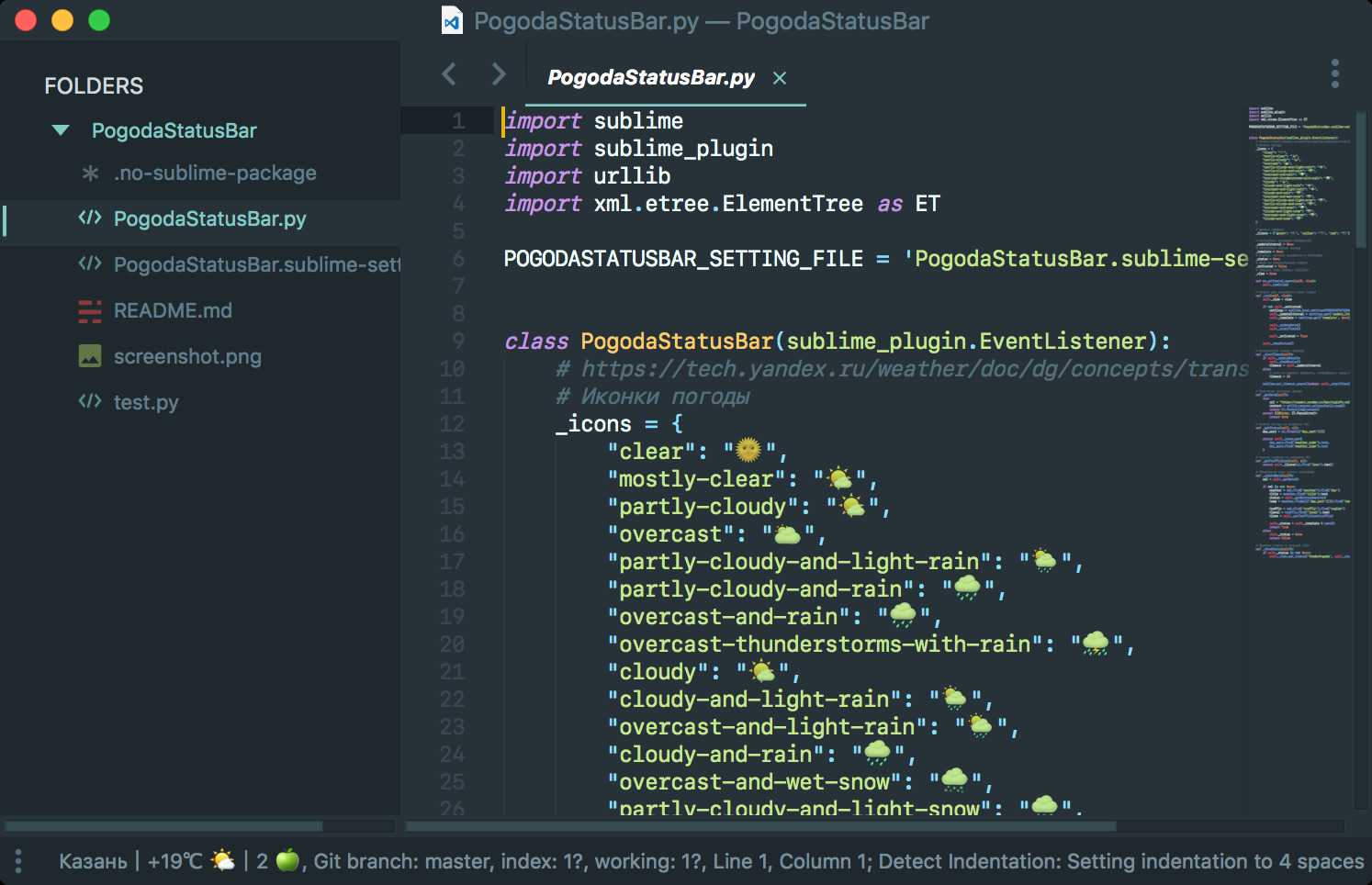1372x885 pixels.
Task: Click the PogodaStatusBar root folder name
Action: pos(174,130)
